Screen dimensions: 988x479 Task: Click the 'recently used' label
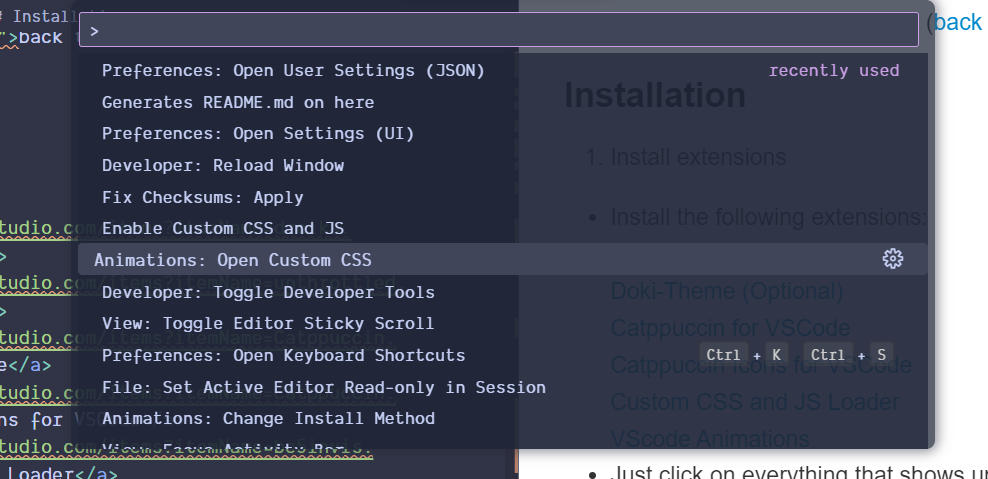834,71
